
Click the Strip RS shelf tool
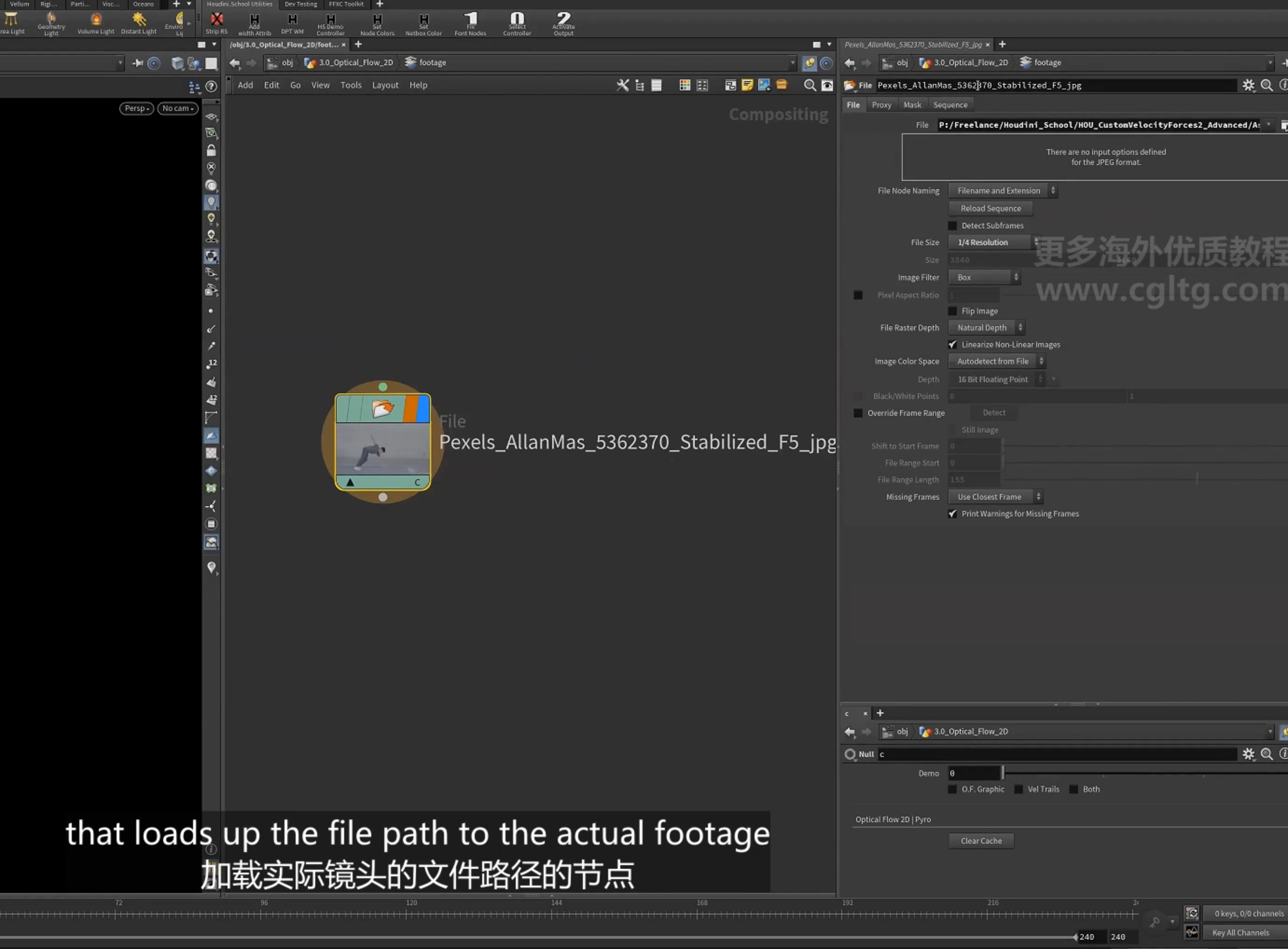[x=217, y=23]
